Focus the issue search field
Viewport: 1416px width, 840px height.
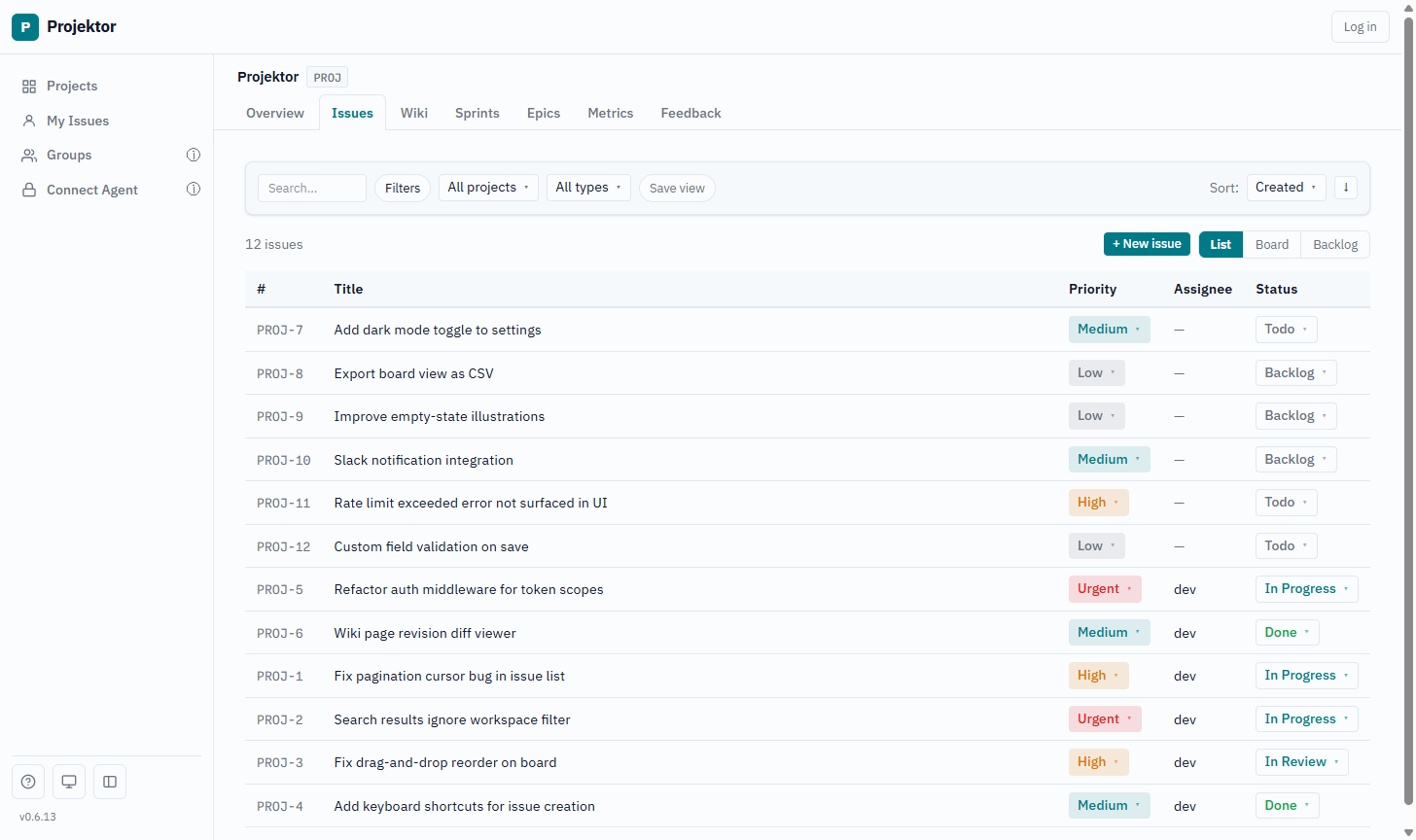click(312, 188)
